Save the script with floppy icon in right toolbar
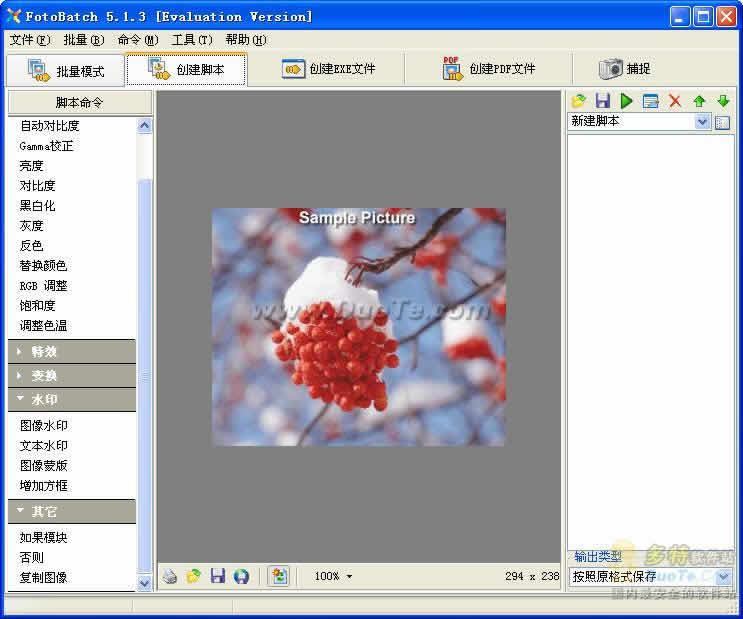743x619 pixels. point(603,101)
